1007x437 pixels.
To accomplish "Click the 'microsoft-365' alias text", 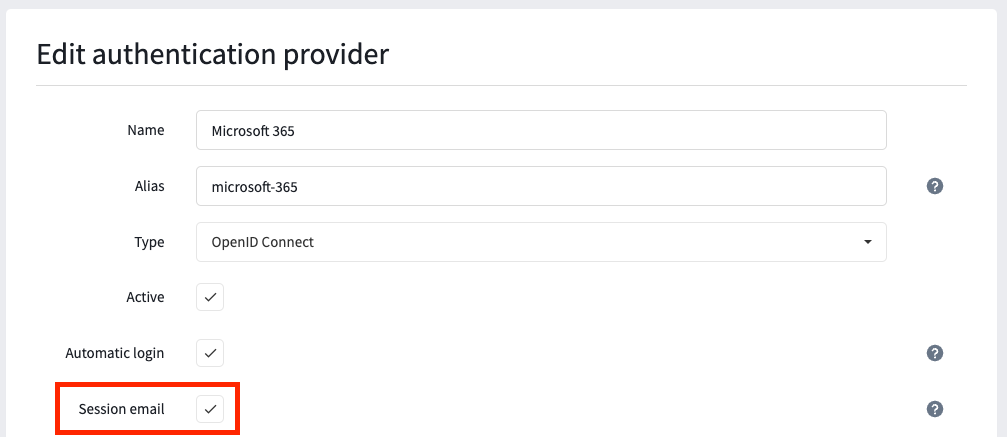I will (x=254, y=187).
